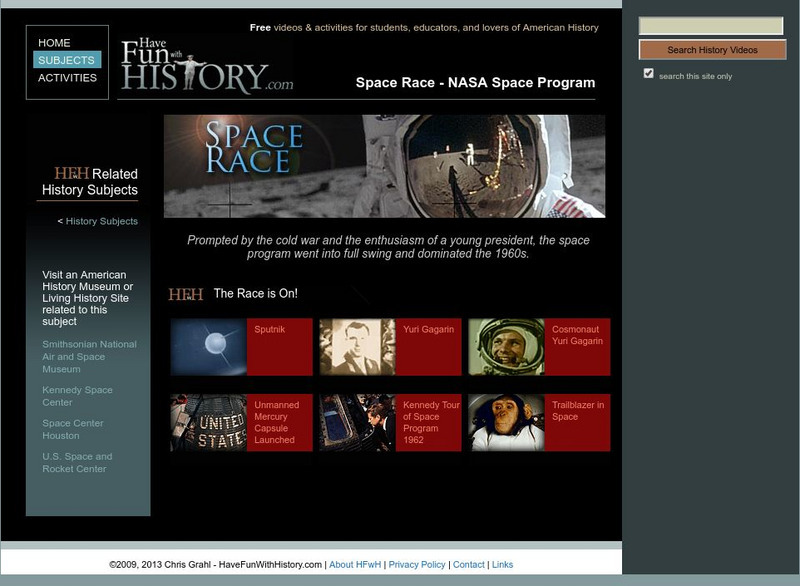Image resolution: width=800 pixels, height=586 pixels.
Task: Click inside the search text field
Action: click(x=711, y=26)
